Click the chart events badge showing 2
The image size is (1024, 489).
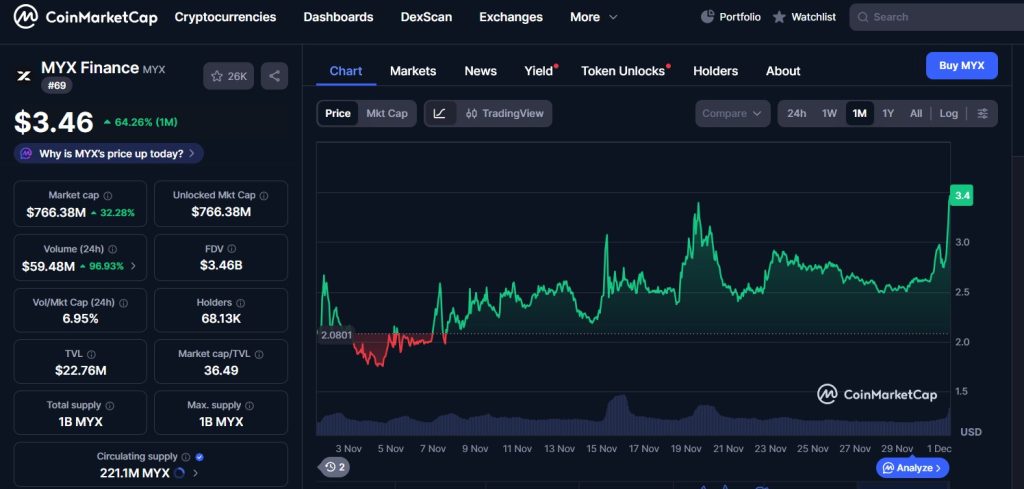pos(335,467)
